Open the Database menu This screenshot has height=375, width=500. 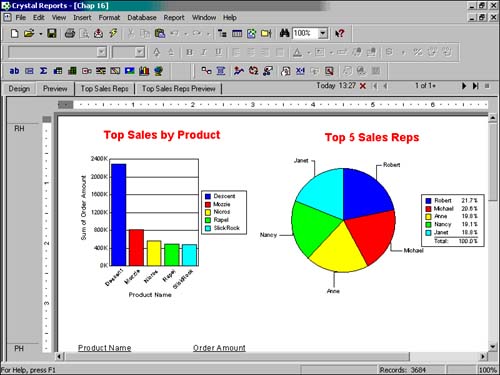tap(142, 17)
